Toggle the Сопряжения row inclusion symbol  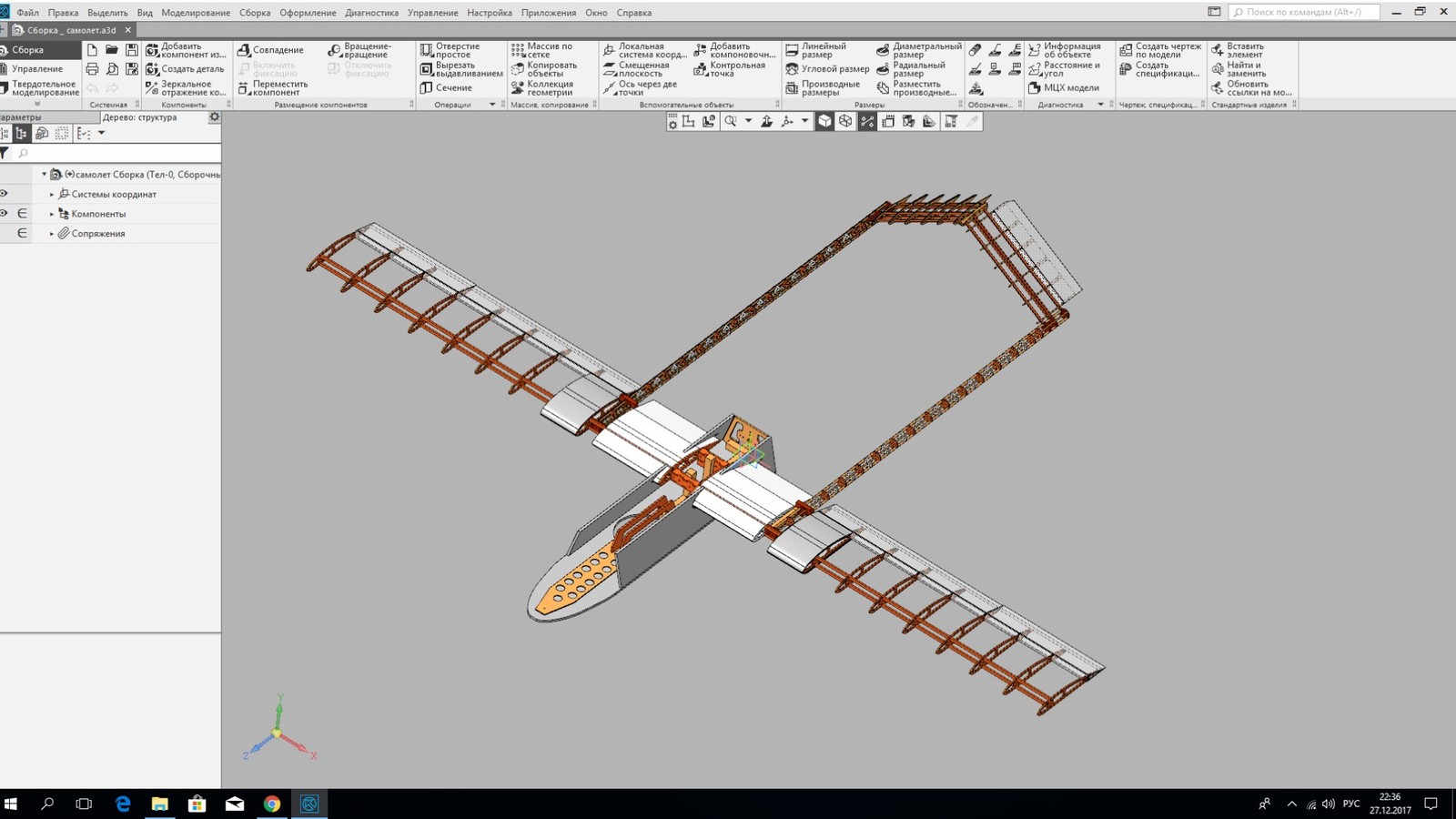click(x=23, y=234)
